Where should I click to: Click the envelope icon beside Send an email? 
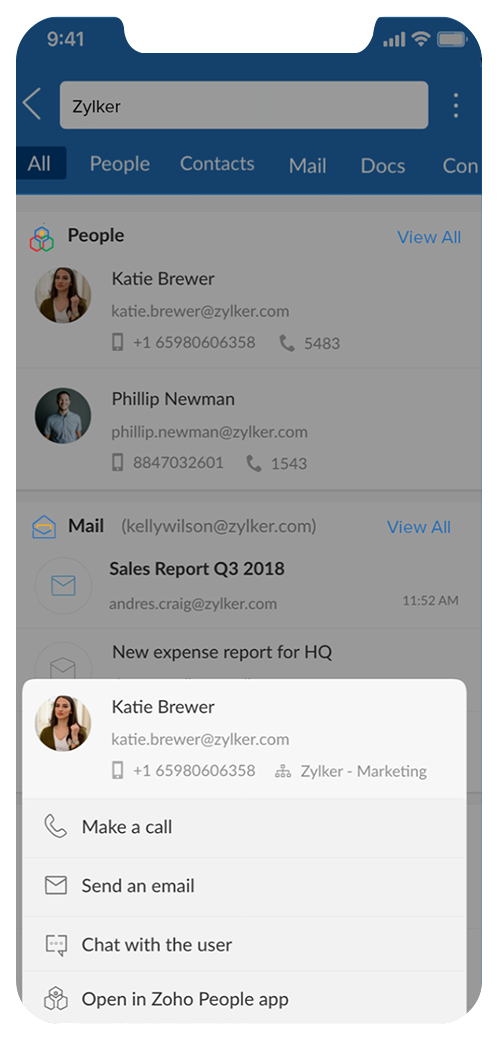[x=56, y=885]
